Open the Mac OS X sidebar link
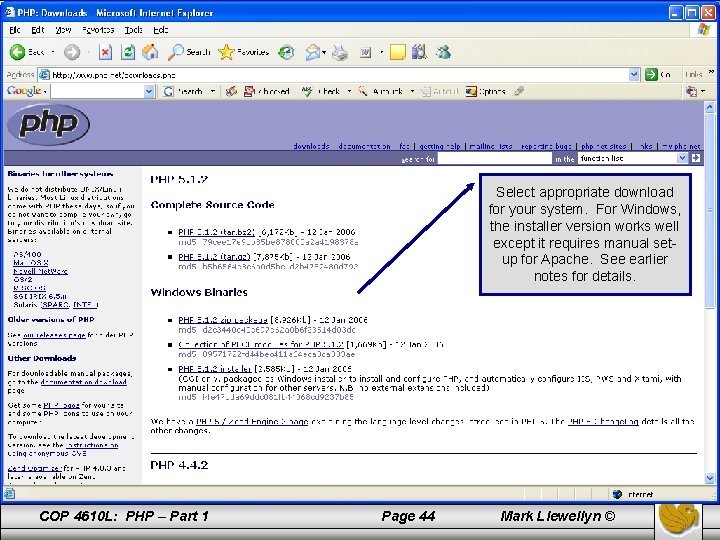 pos(31,263)
